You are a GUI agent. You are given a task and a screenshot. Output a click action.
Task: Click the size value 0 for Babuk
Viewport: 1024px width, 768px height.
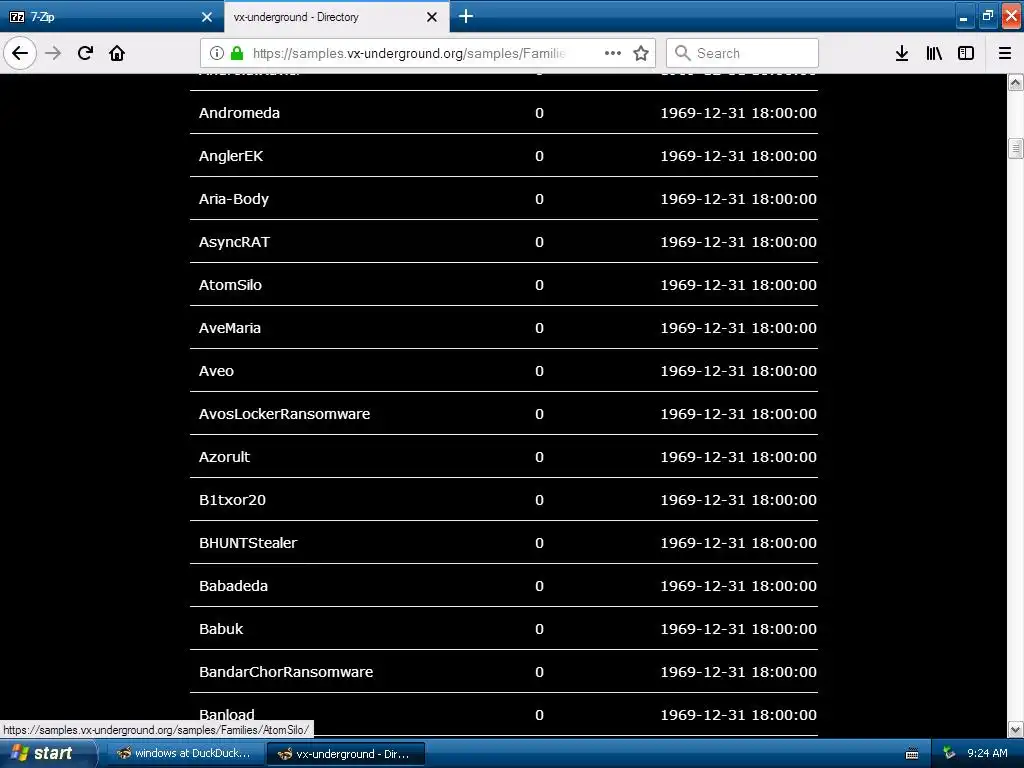click(539, 630)
